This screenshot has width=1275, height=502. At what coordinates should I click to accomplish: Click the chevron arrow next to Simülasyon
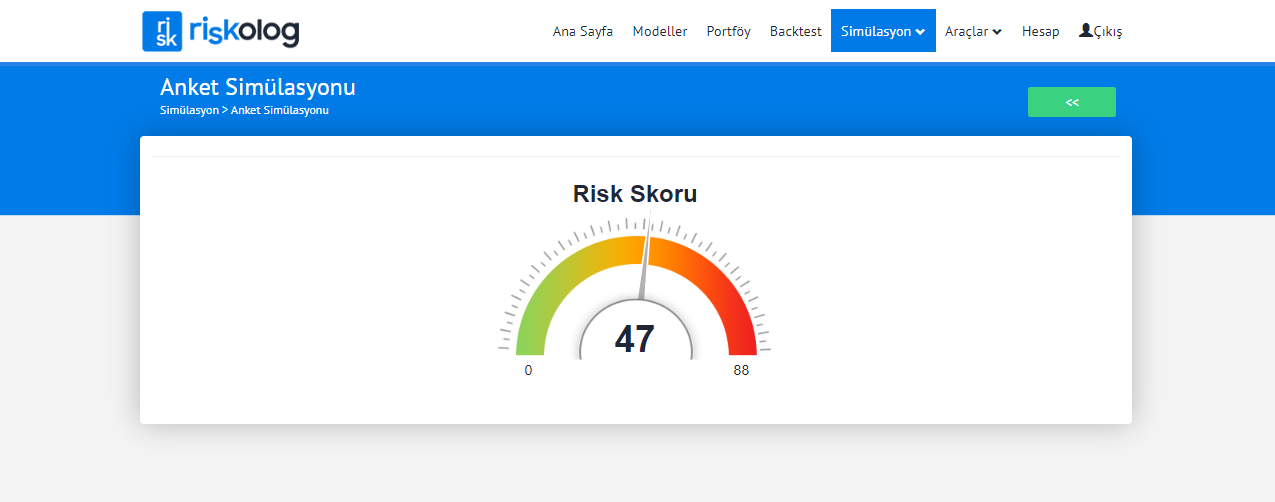(920, 32)
